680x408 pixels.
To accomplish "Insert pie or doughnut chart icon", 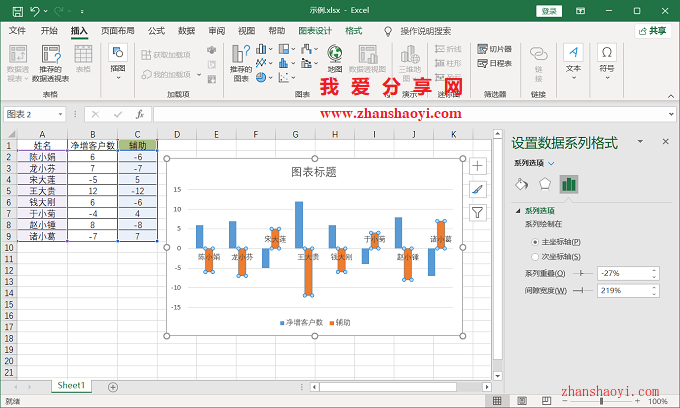I will click(261, 78).
